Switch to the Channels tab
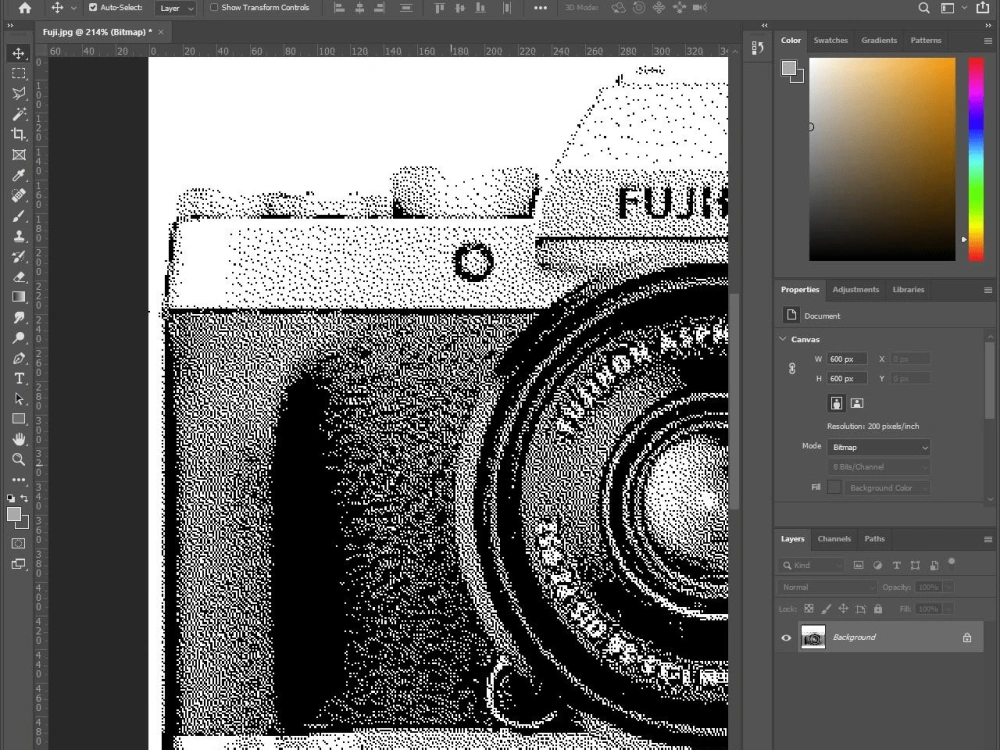This screenshot has height=750, width=1000. tap(834, 539)
